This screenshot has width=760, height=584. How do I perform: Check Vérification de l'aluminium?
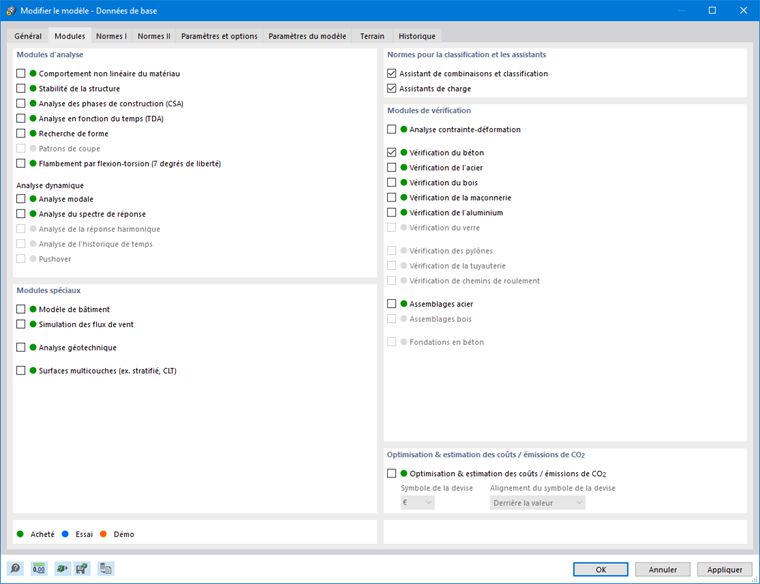392,213
